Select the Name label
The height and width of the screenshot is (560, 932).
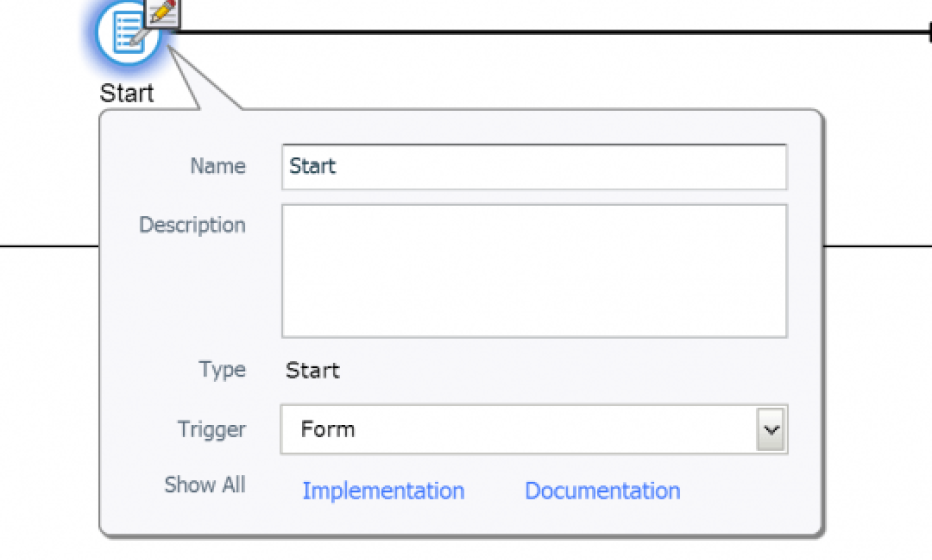[x=218, y=166]
